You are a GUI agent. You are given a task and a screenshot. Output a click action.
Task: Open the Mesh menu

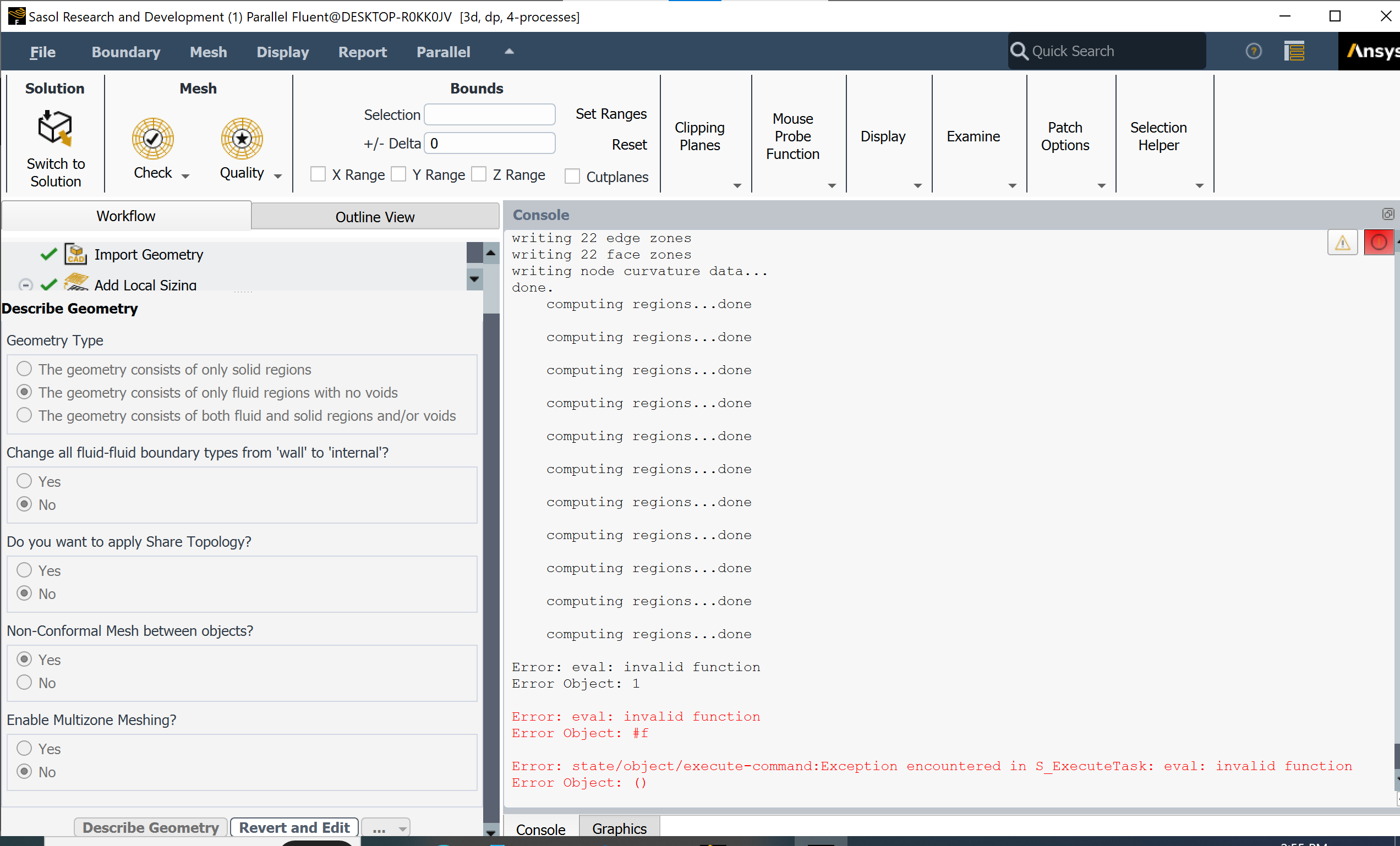pos(208,52)
